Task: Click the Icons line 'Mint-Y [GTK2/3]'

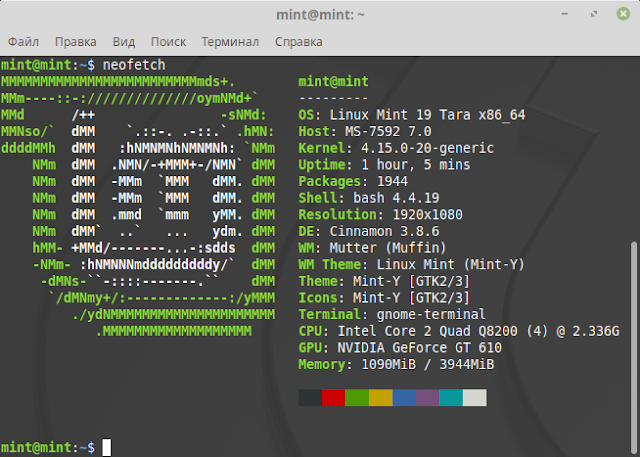Action: pyautogui.click(x=411, y=298)
